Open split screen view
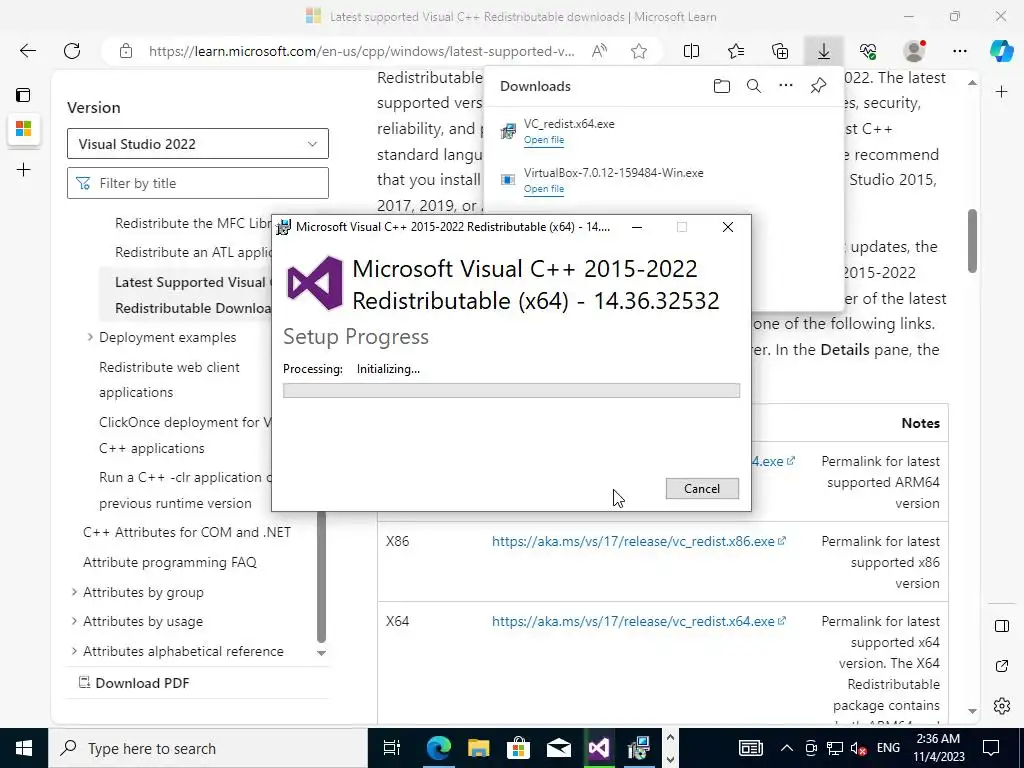 pyautogui.click(x=691, y=51)
